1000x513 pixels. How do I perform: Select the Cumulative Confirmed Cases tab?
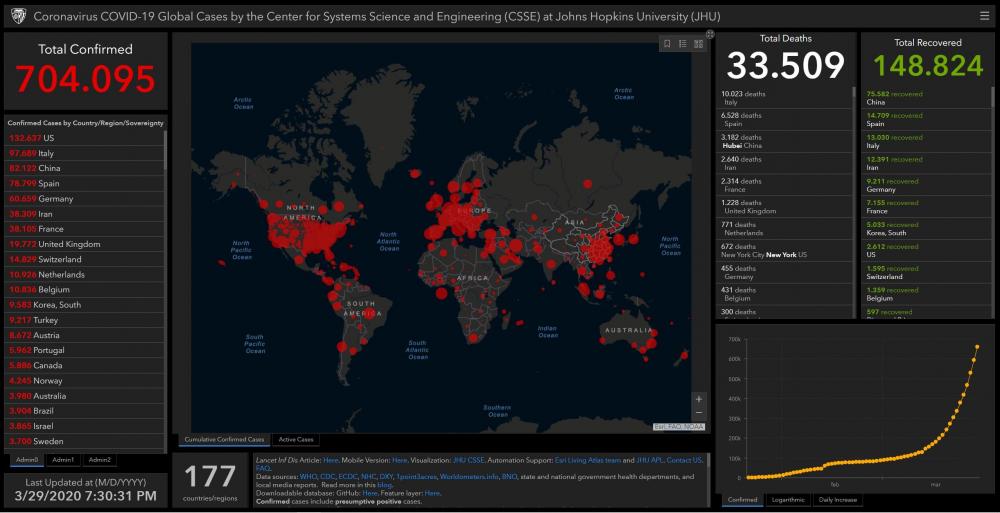pyautogui.click(x=225, y=439)
